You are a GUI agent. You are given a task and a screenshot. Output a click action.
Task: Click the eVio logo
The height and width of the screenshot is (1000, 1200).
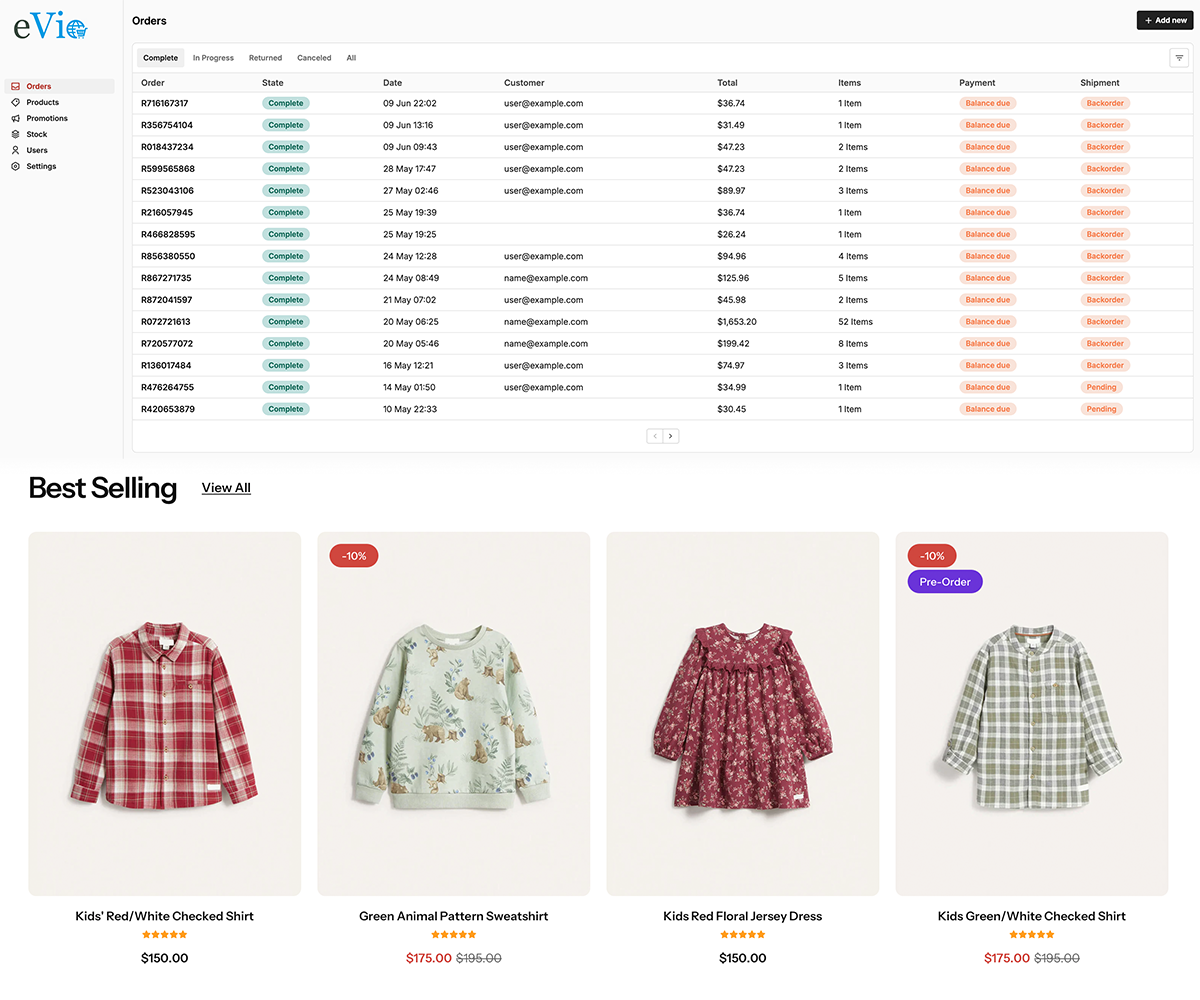[51, 29]
